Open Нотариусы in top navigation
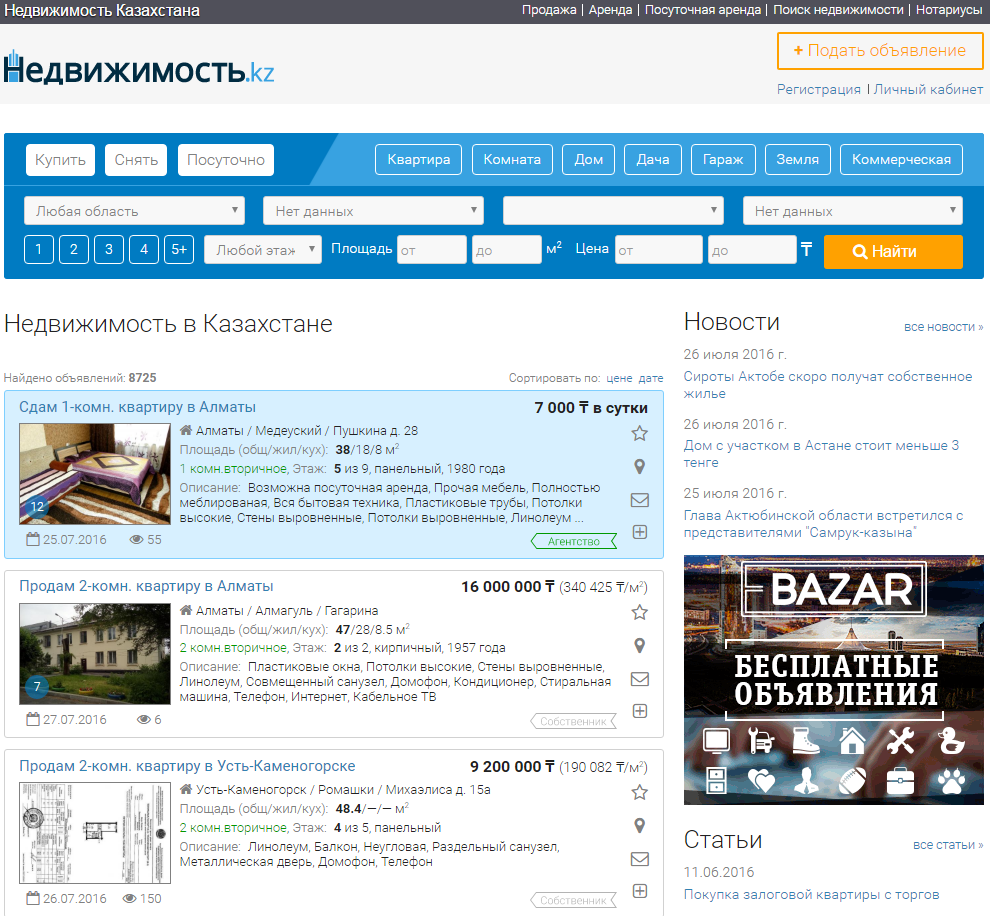This screenshot has width=990, height=916. [949, 10]
